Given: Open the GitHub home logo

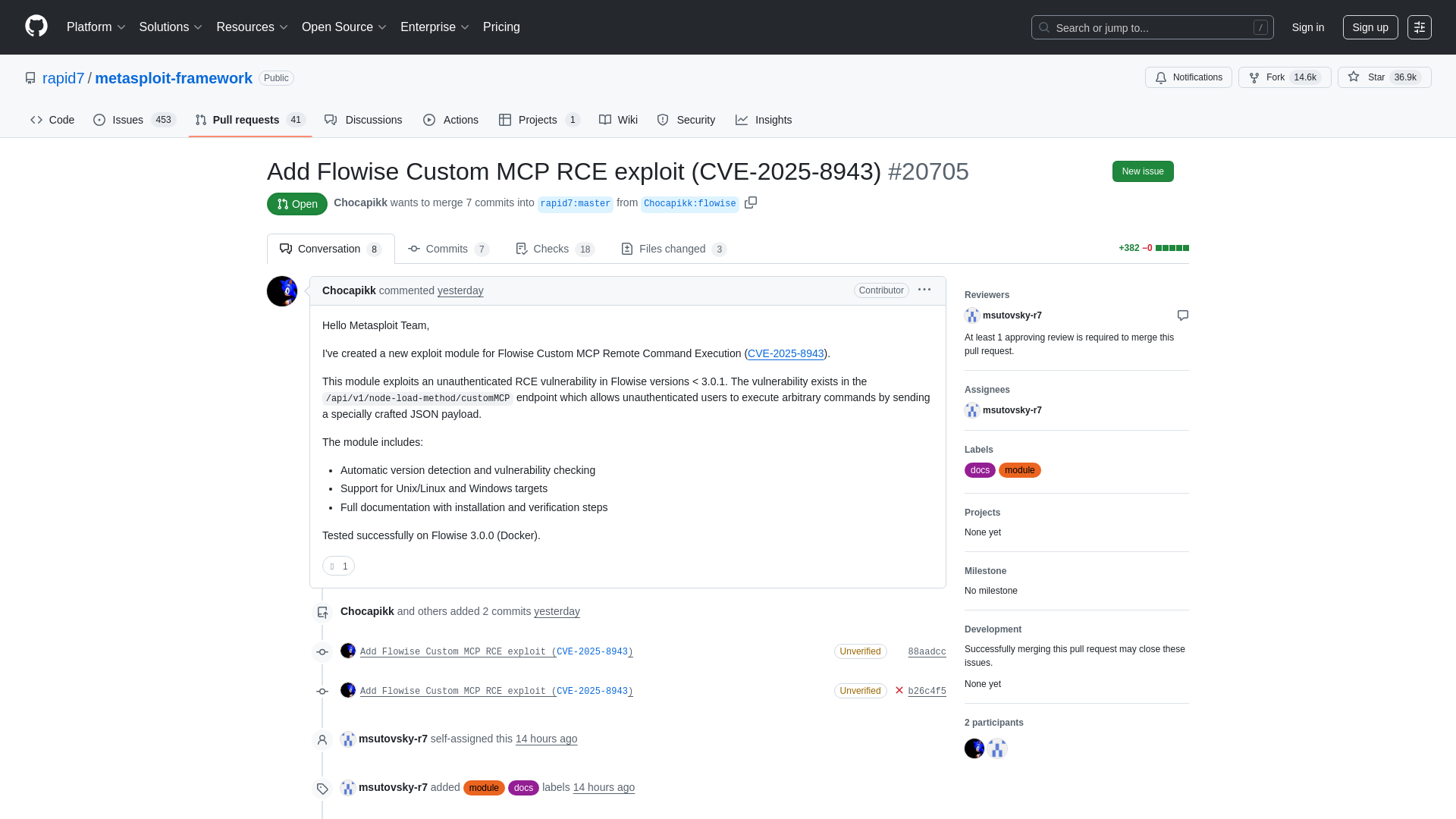Looking at the screenshot, I should [x=35, y=27].
